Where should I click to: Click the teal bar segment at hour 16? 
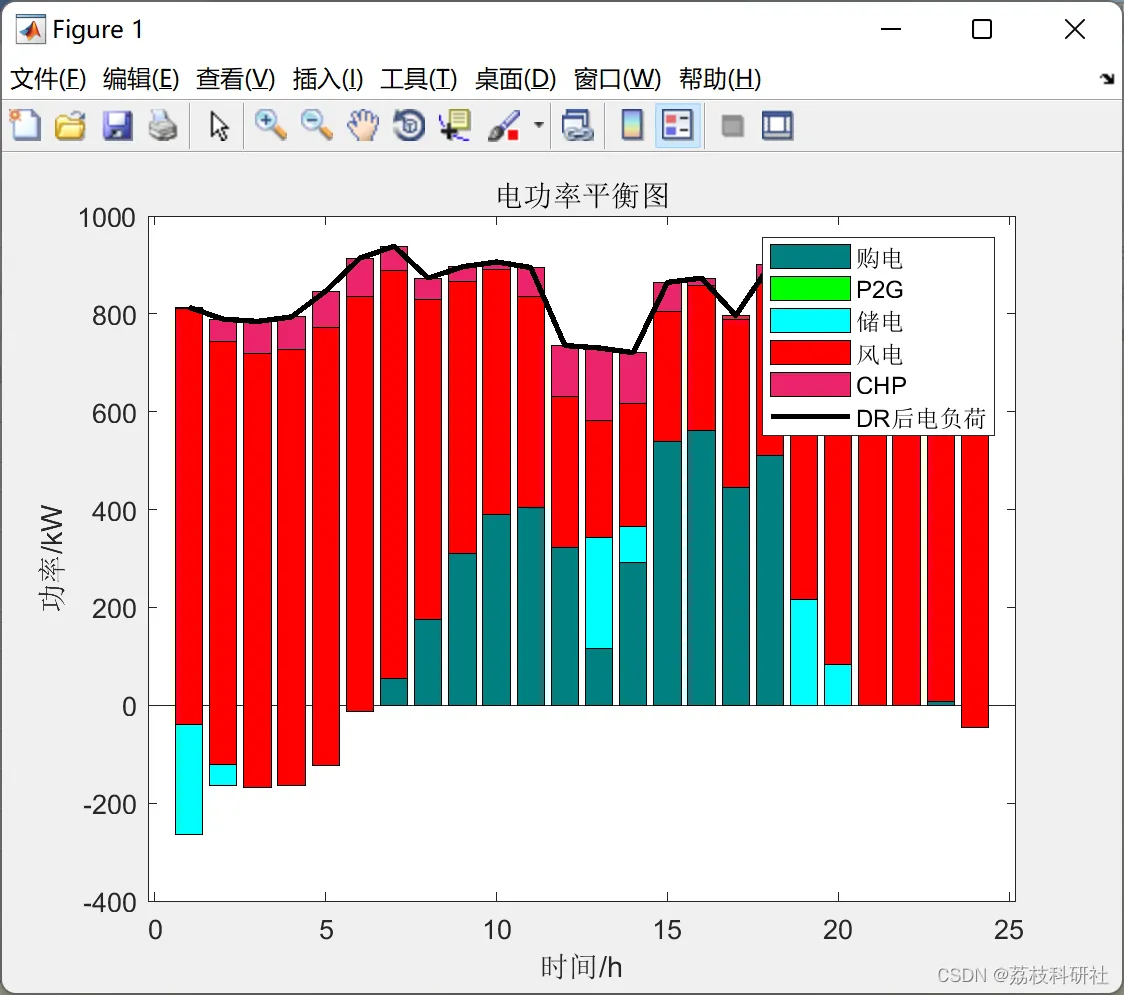point(701,568)
